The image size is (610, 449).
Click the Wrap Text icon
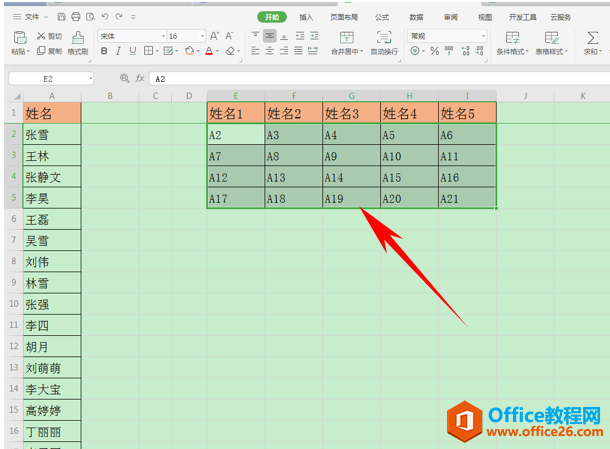click(384, 38)
